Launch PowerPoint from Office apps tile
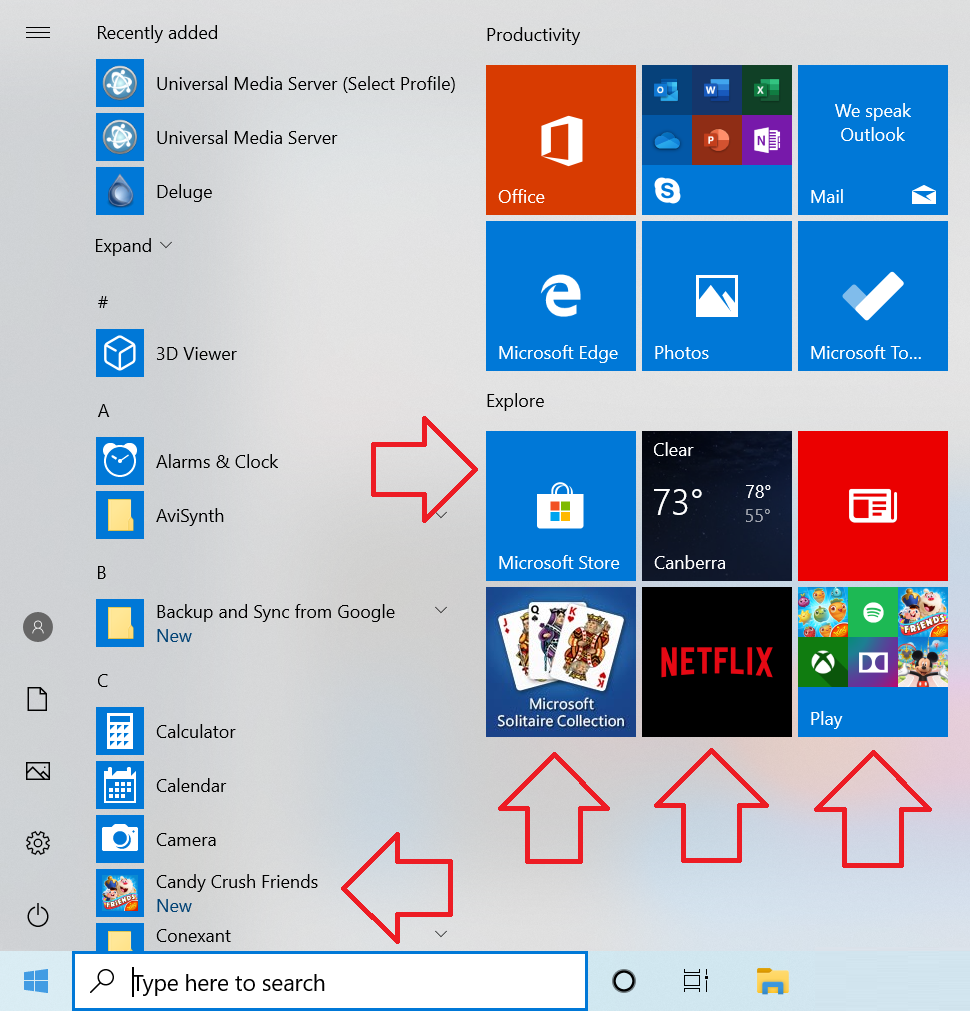Viewport: 970px width, 1012px height. (716, 139)
